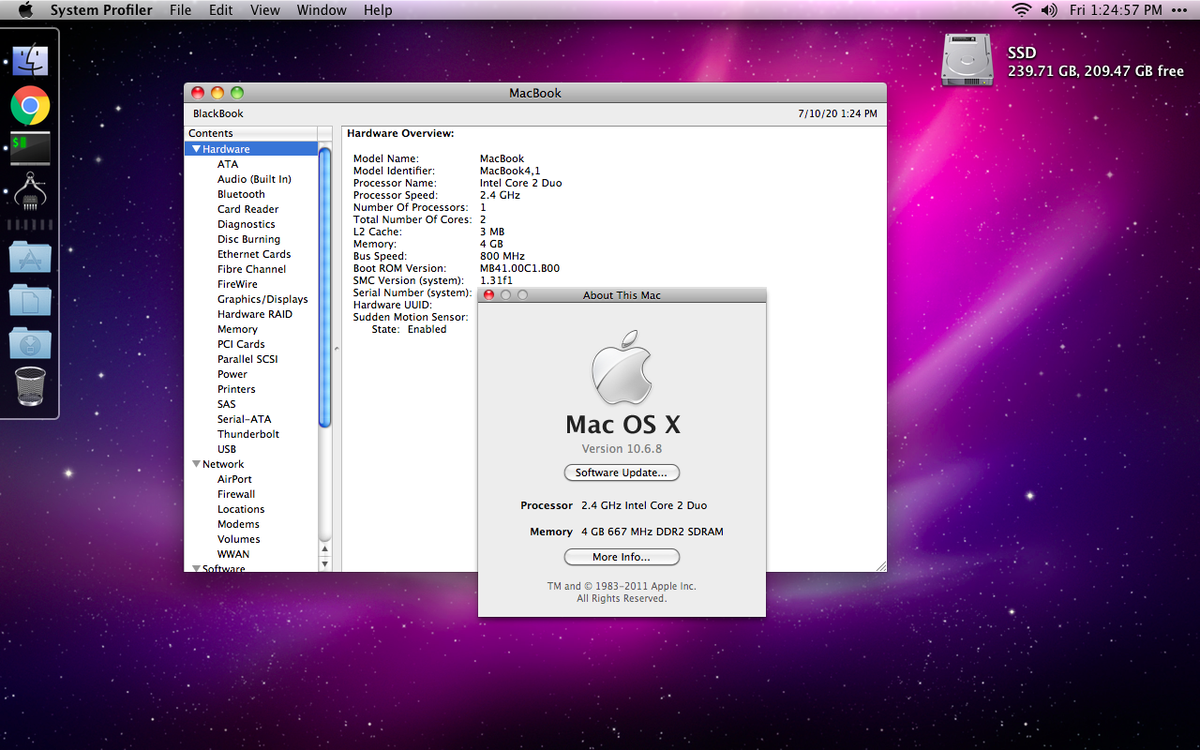Click Version 10.6.8 text

point(622,449)
